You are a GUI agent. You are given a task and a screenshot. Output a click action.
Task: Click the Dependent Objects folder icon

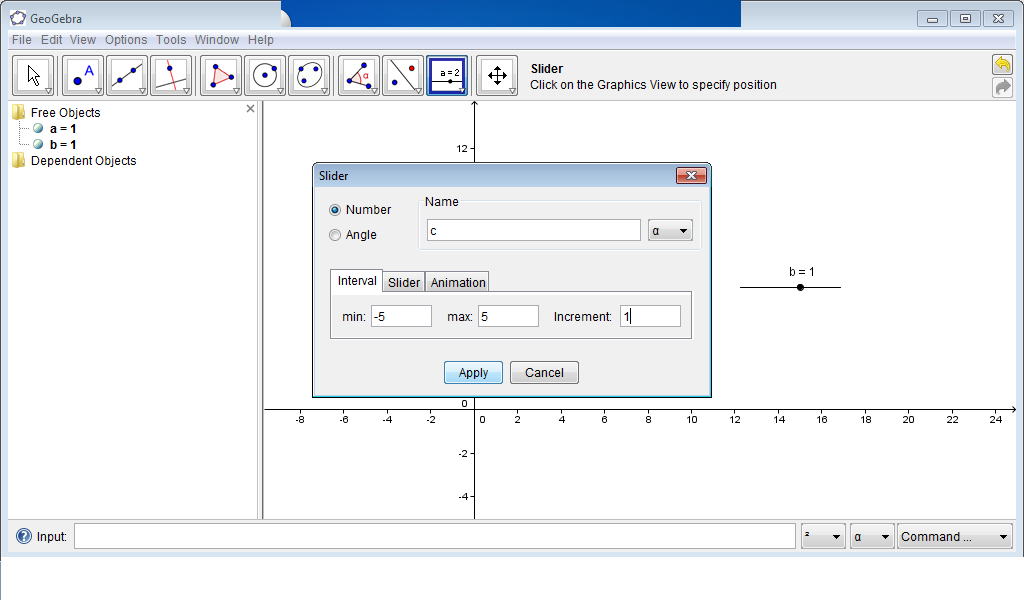point(19,161)
